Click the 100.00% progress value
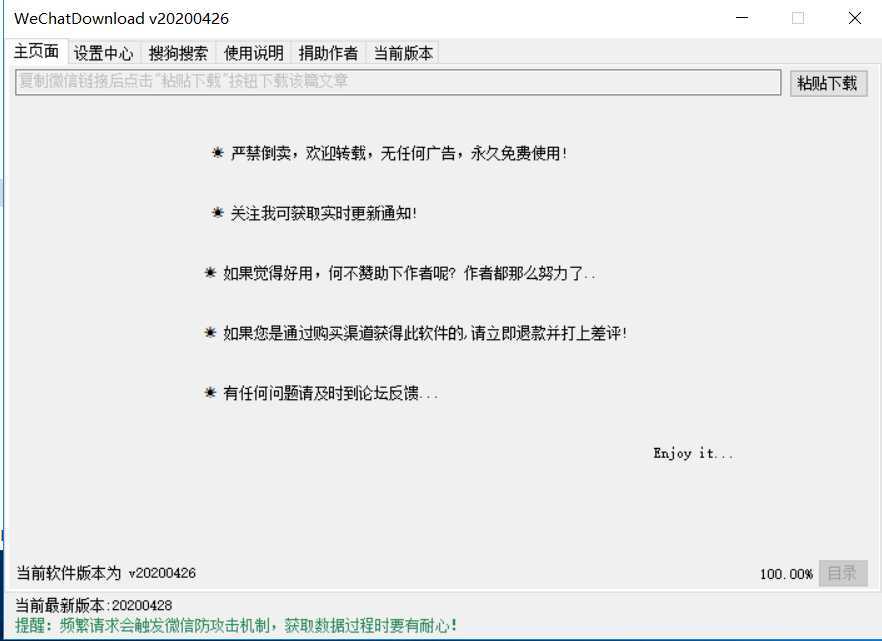 point(786,574)
